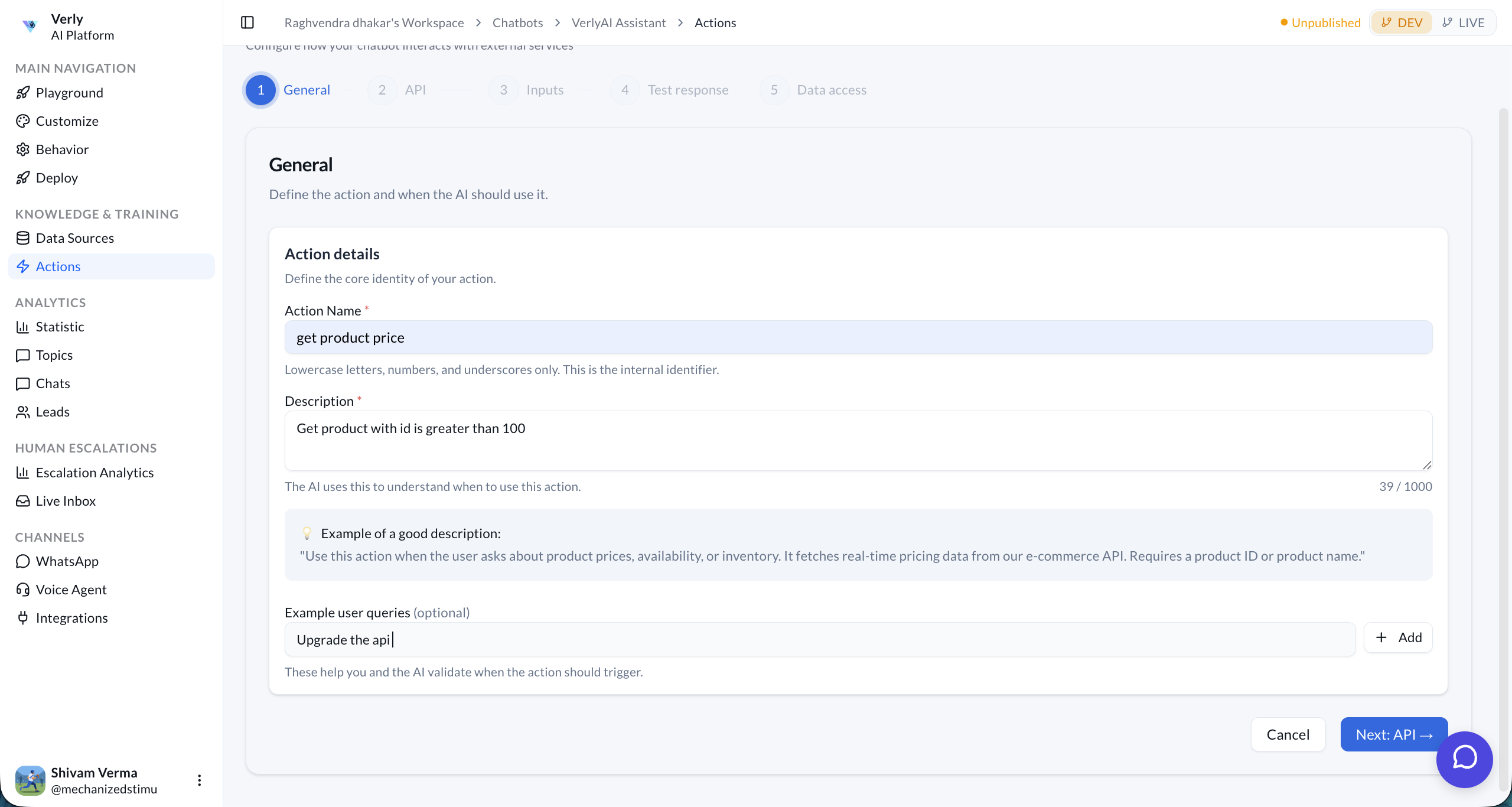Open the Playground section

pos(69,93)
